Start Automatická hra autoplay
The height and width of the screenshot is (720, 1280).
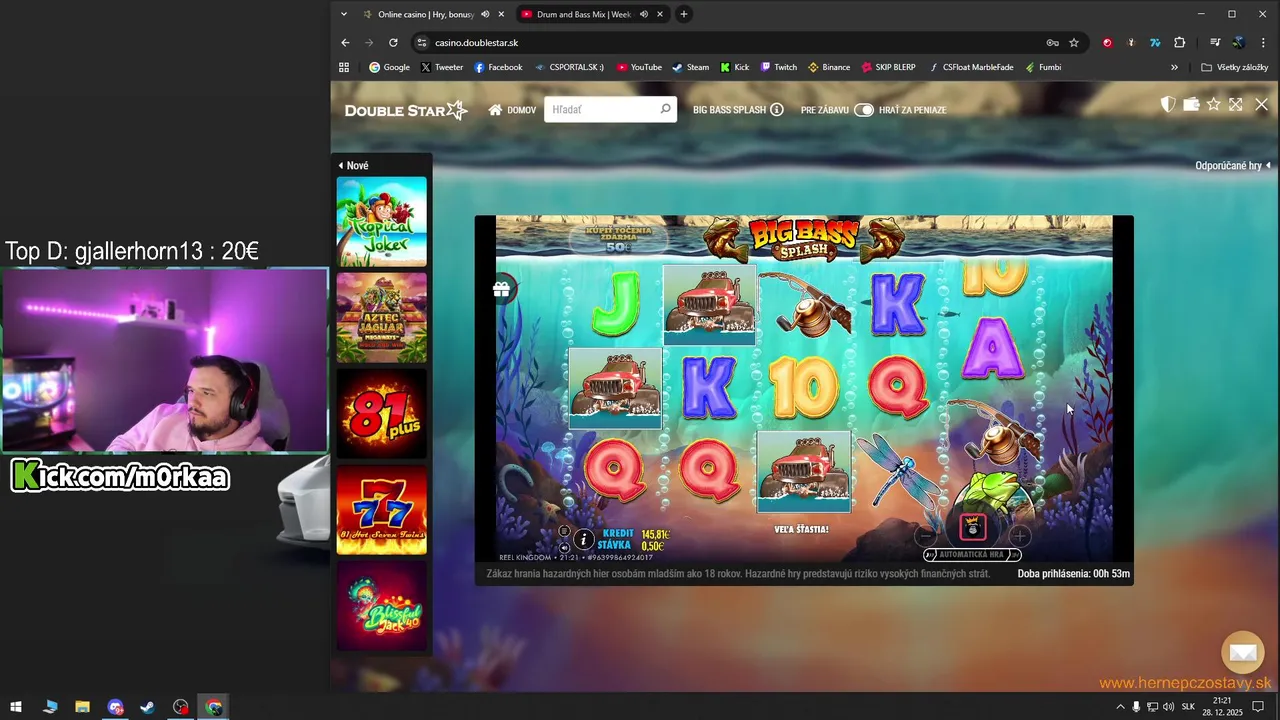pyautogui.click(x=972, y=554)
